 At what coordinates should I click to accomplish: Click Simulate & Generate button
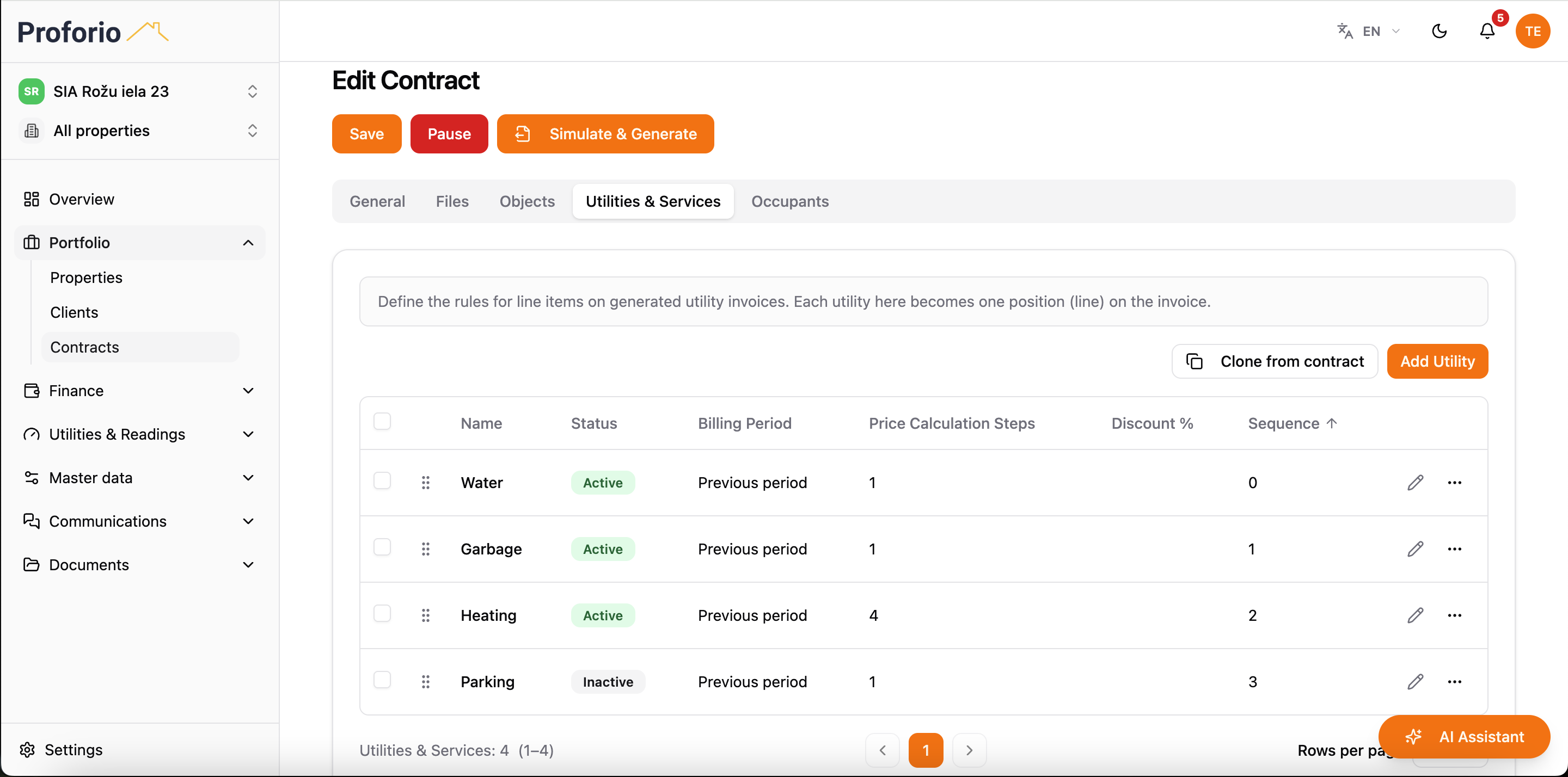click(605, 134)
